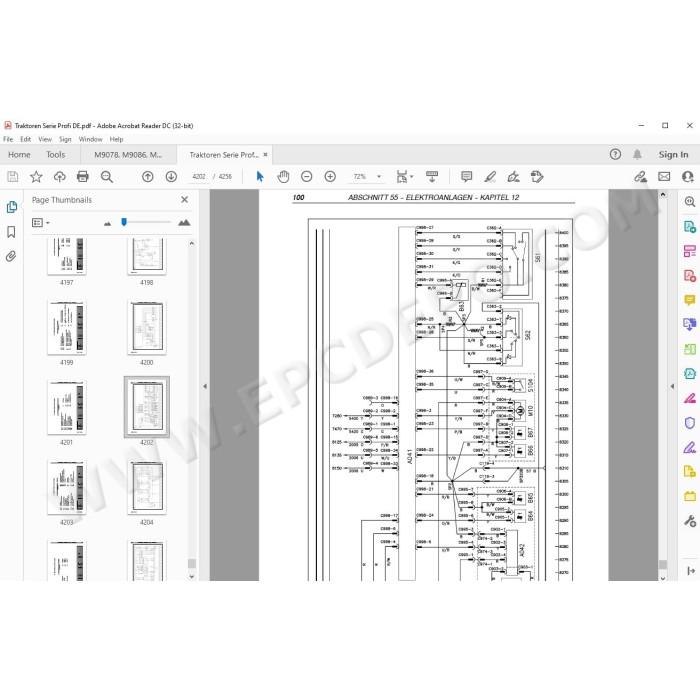Select the arrow selection tool

point(260,177)
